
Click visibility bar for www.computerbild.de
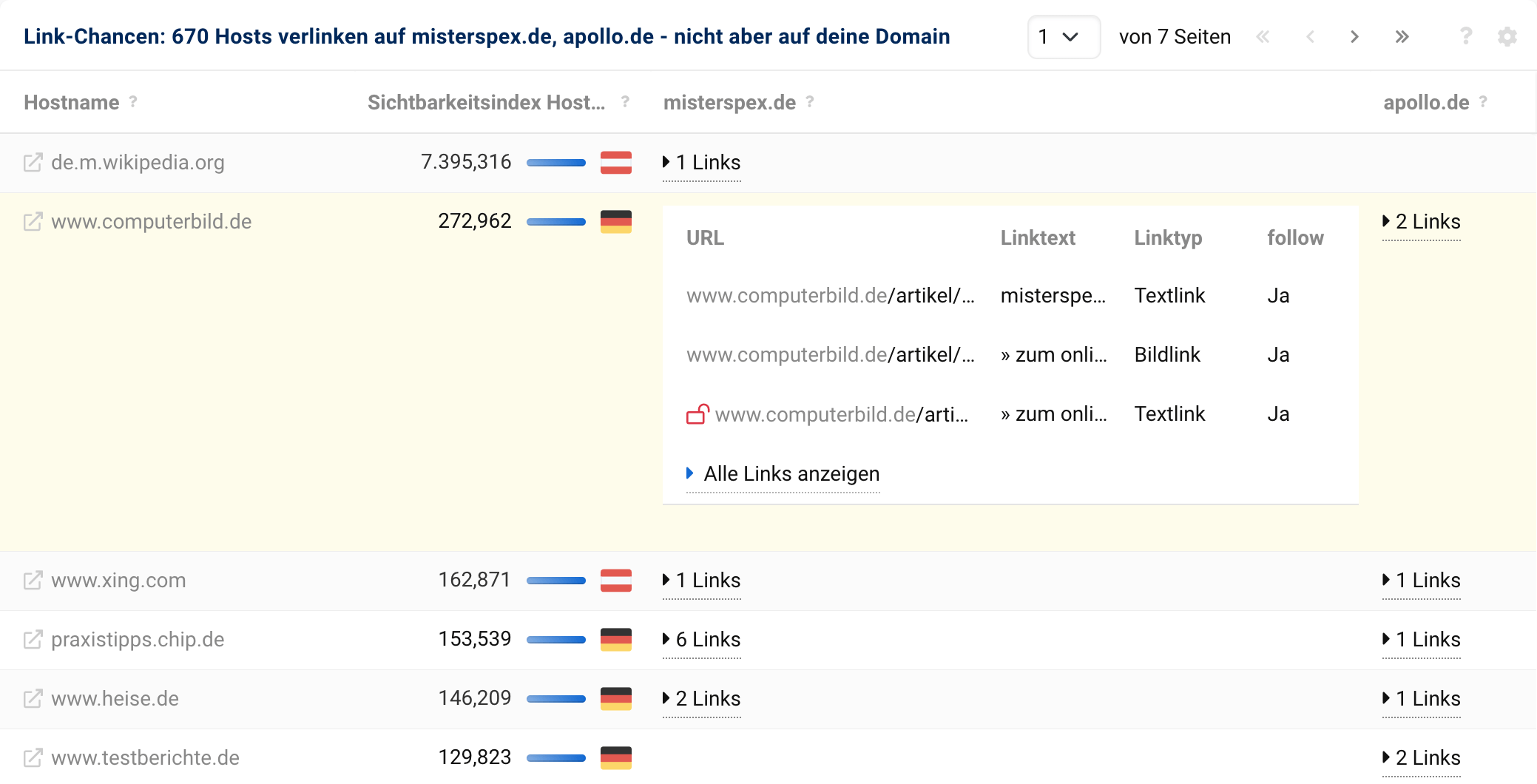(x=555, y=222)
